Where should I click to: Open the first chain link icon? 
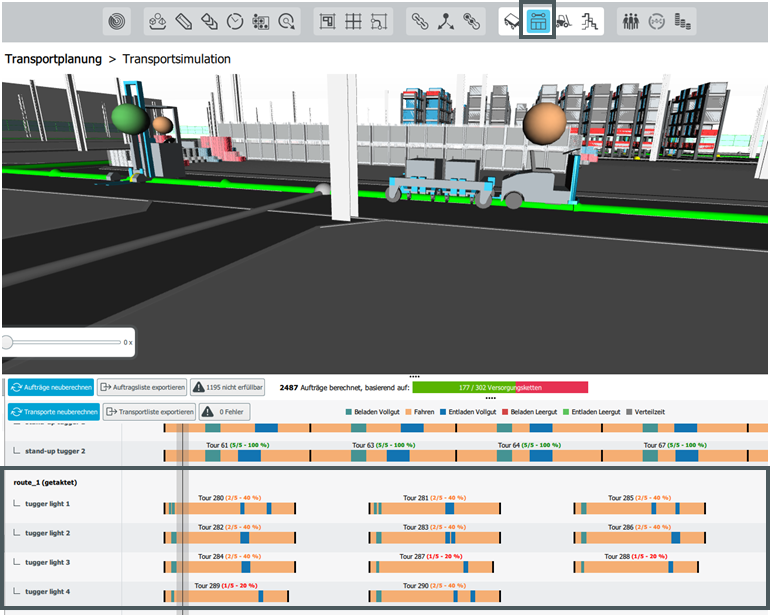click(420, 22)
